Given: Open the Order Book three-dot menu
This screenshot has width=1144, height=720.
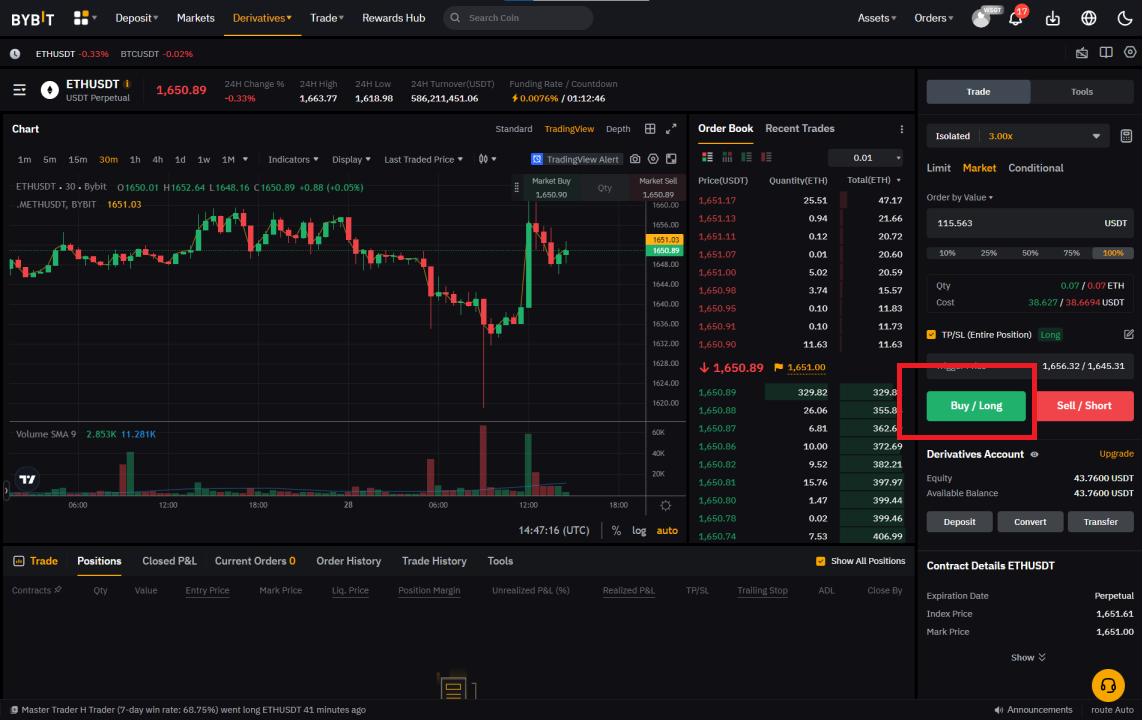Looking at the screenshot, I should click(902, 129).
